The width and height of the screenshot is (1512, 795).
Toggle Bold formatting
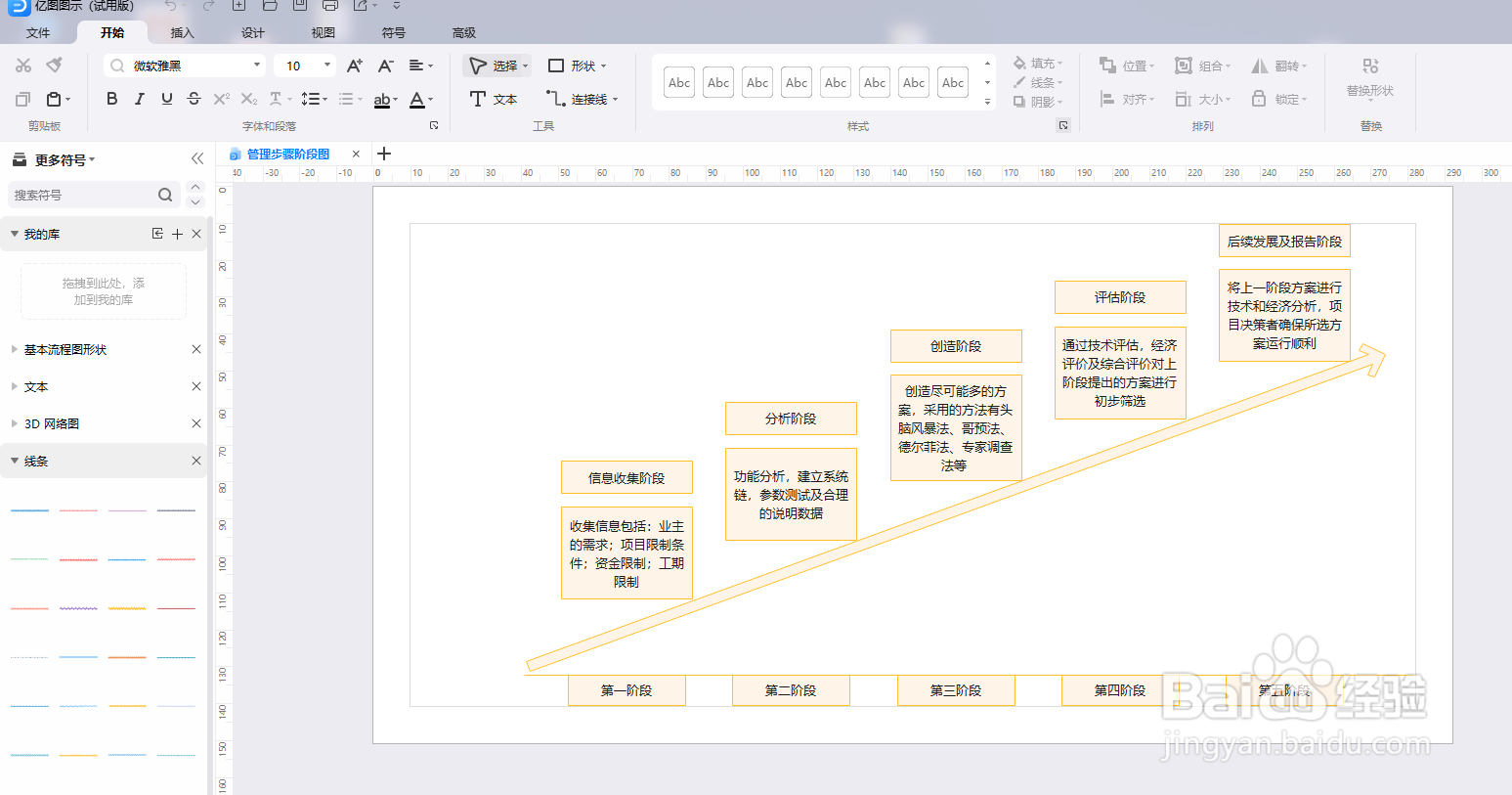coord(112,99)
